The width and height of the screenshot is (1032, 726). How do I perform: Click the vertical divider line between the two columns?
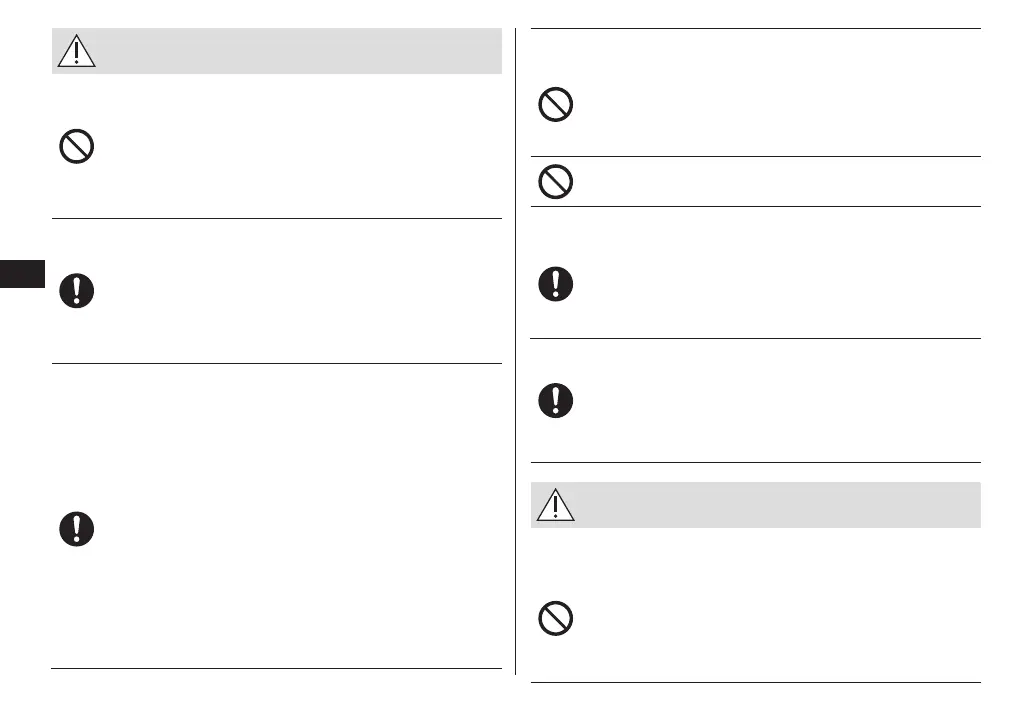click(516, 350)
